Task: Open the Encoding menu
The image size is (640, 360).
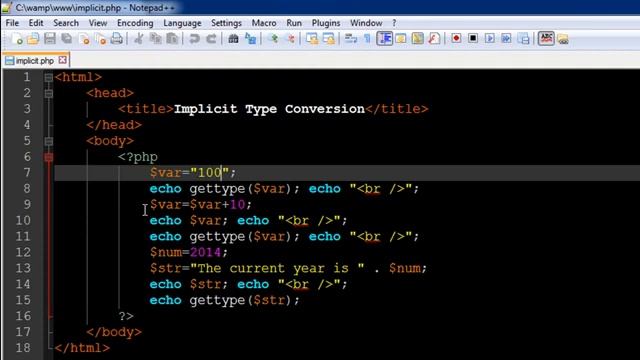Action: pyautogui.click(x=135, y=23)
